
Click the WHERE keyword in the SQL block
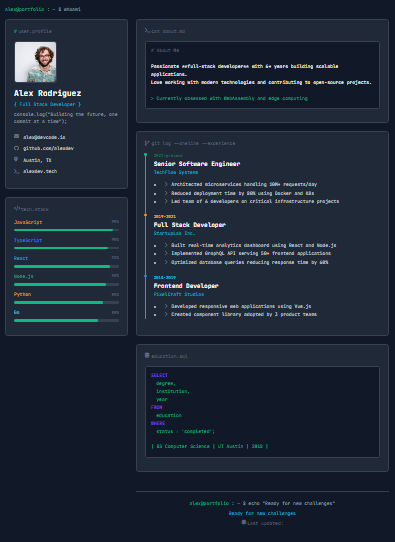[158, 423]
